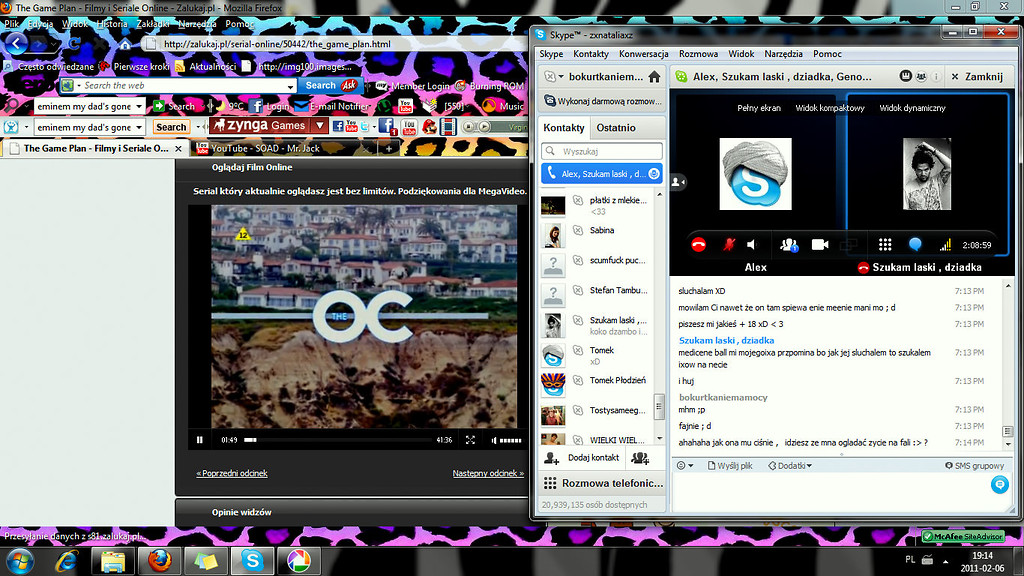This screenshot has width=1024, height=576.
Task: Open Picasa from the taskbar
Action: pyautogui.click(x=298, y=561)
